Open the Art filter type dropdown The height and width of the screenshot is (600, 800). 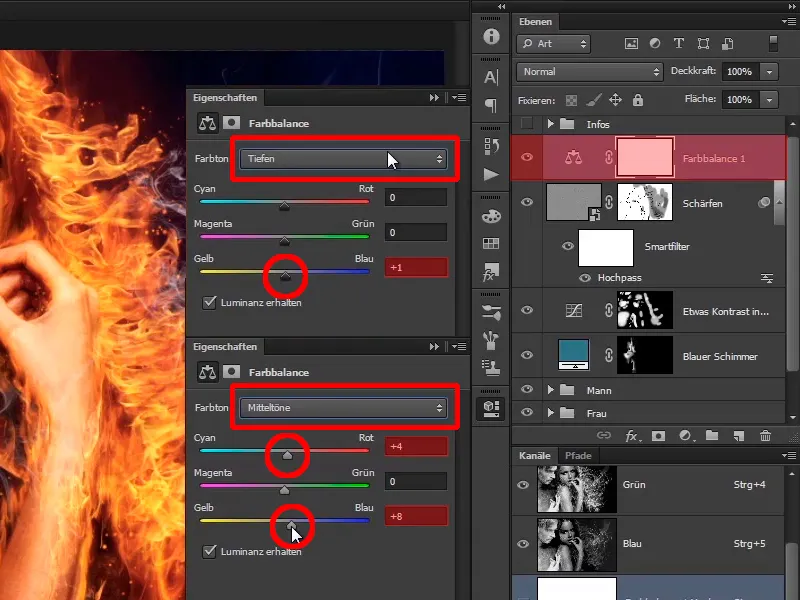[x=554, y=44]
